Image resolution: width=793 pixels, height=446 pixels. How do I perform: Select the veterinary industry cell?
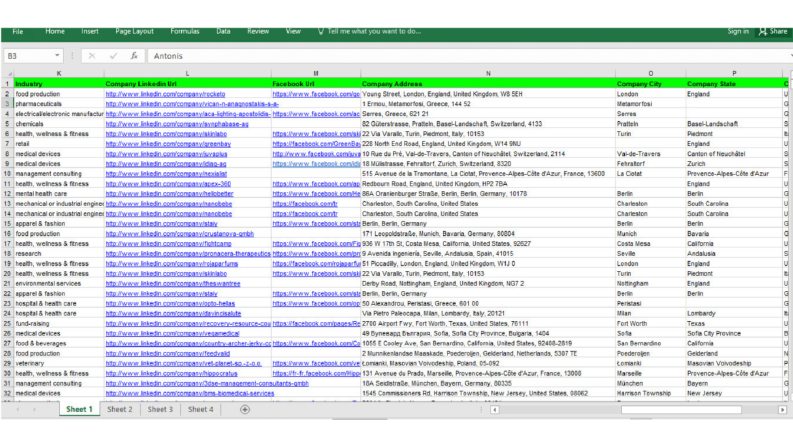pos(59,364)
